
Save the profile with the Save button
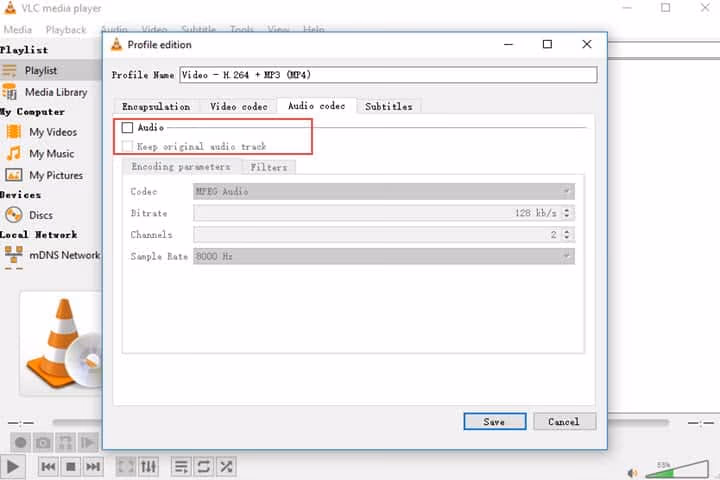point(494,421)
